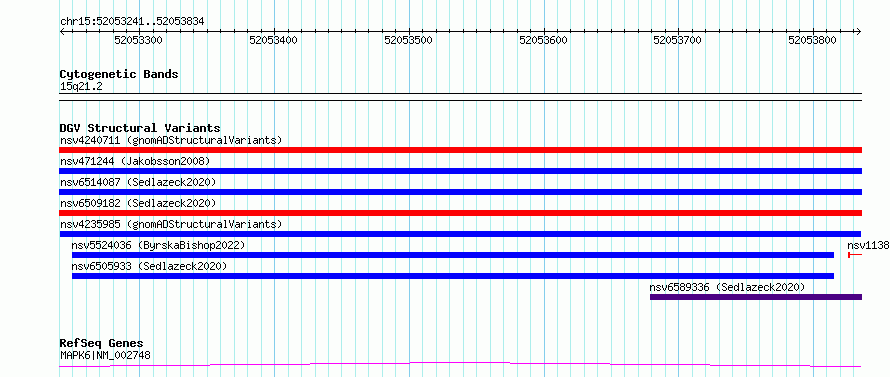
Task: Click the truncated nsv1138 variant label
Action: pos(868,245)
